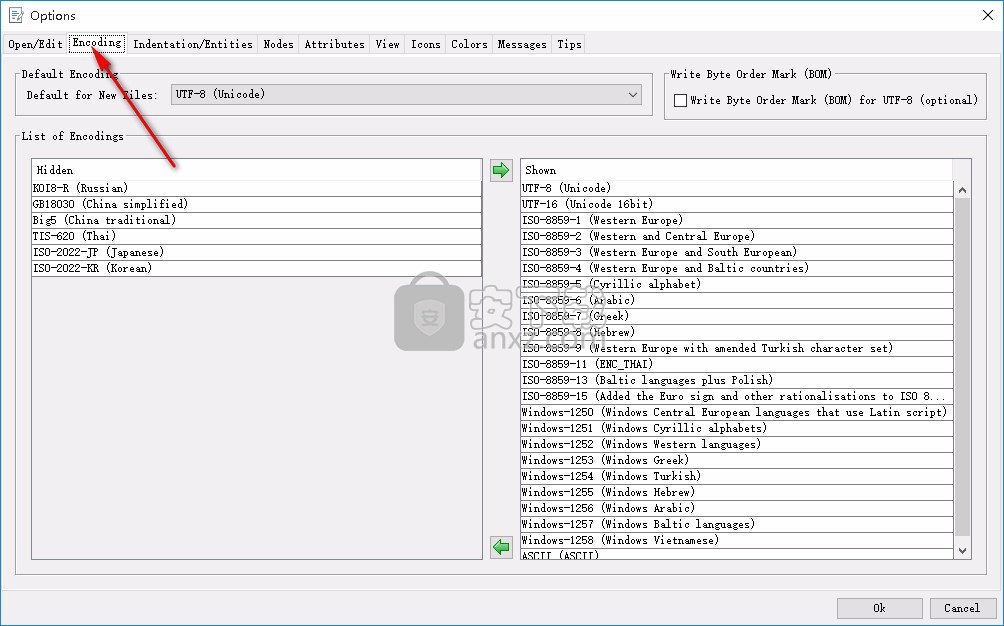Select ISO-2022-KR (Korean) row

coord(256,268)
